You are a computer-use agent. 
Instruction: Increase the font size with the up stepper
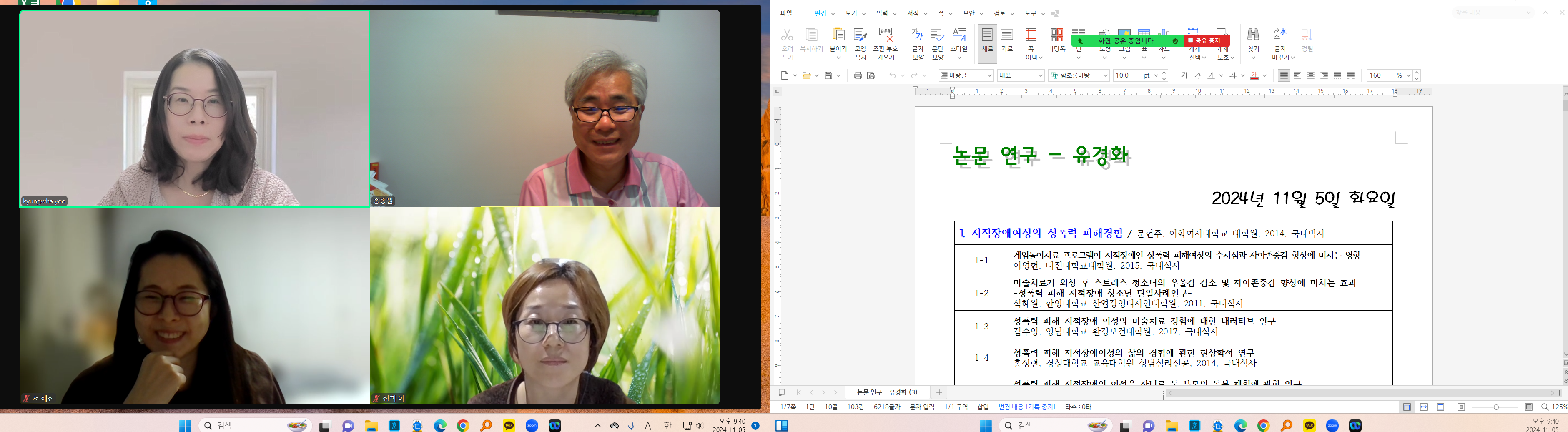(x=1164, y=73)
